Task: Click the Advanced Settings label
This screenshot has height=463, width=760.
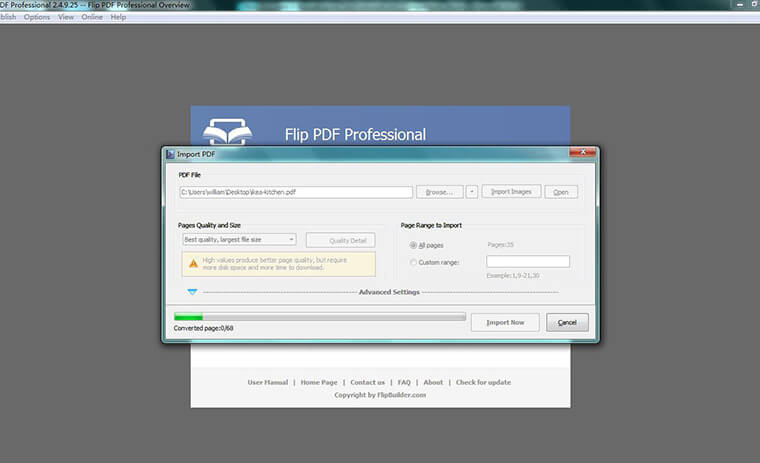Action: click(x=389, y=292)
